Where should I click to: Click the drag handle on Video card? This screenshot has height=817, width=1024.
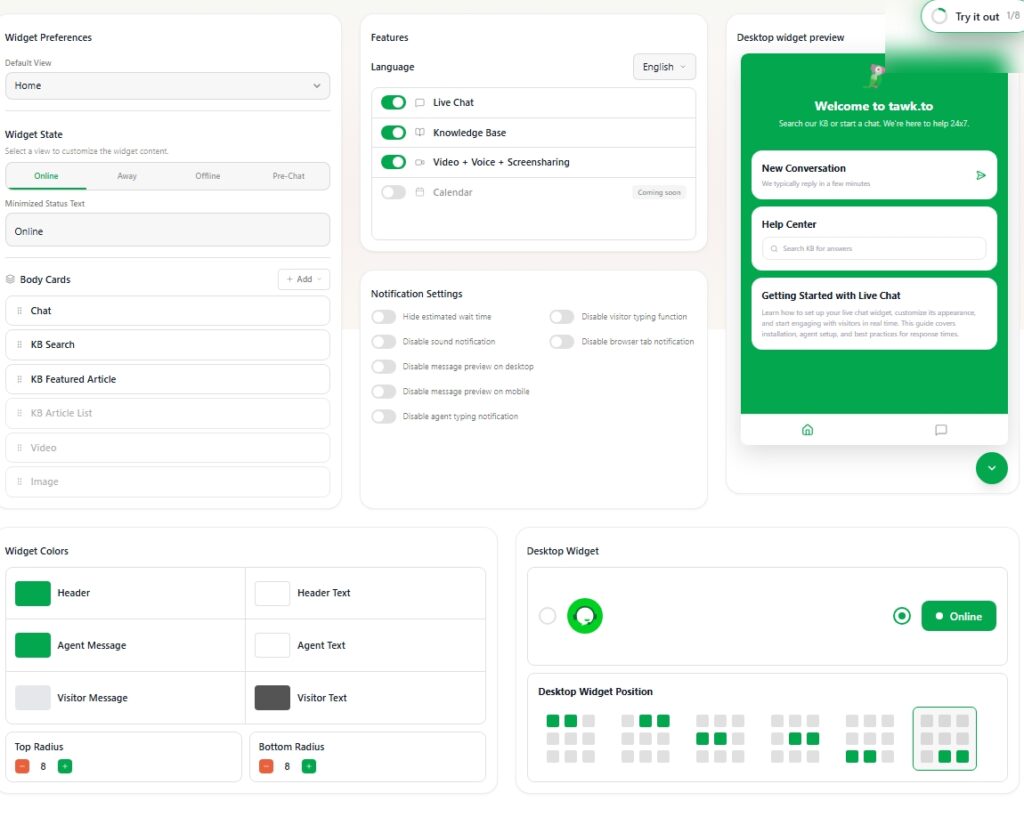pyautogui.click(x=20, y=448)
